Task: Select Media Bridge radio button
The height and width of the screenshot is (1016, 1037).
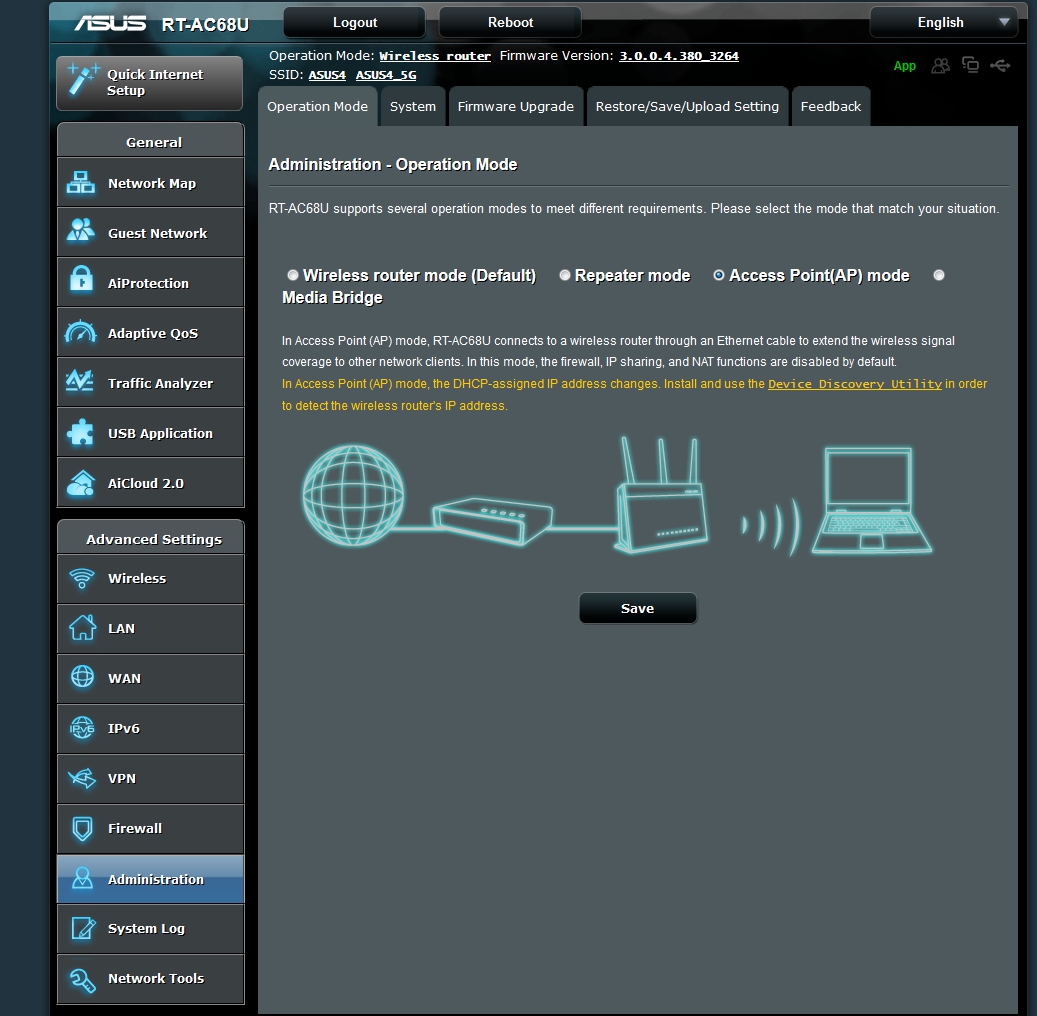Action: point(938,275)
